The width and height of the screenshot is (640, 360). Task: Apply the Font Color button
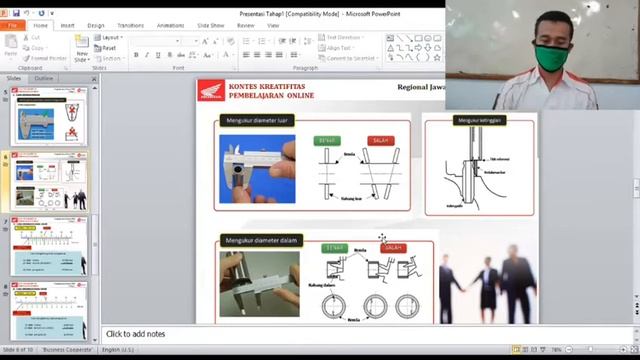click(225, 55)
